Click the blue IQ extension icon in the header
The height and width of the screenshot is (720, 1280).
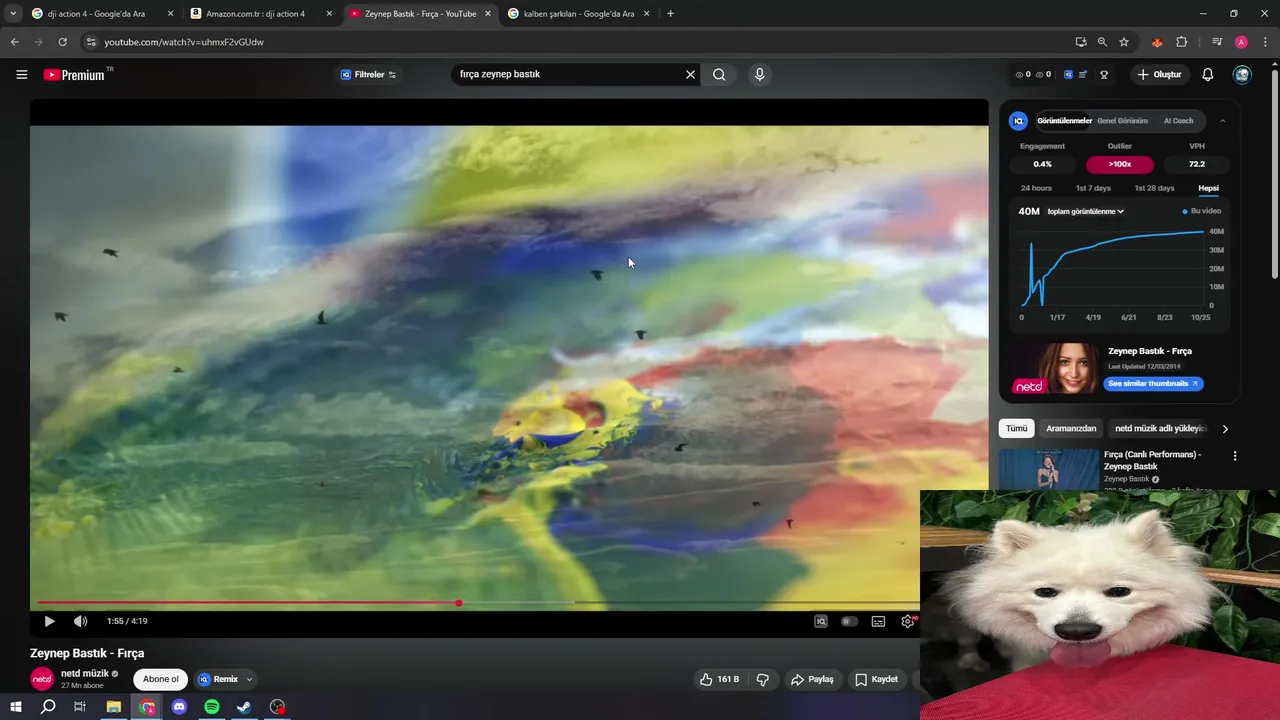pos(1068,74)
